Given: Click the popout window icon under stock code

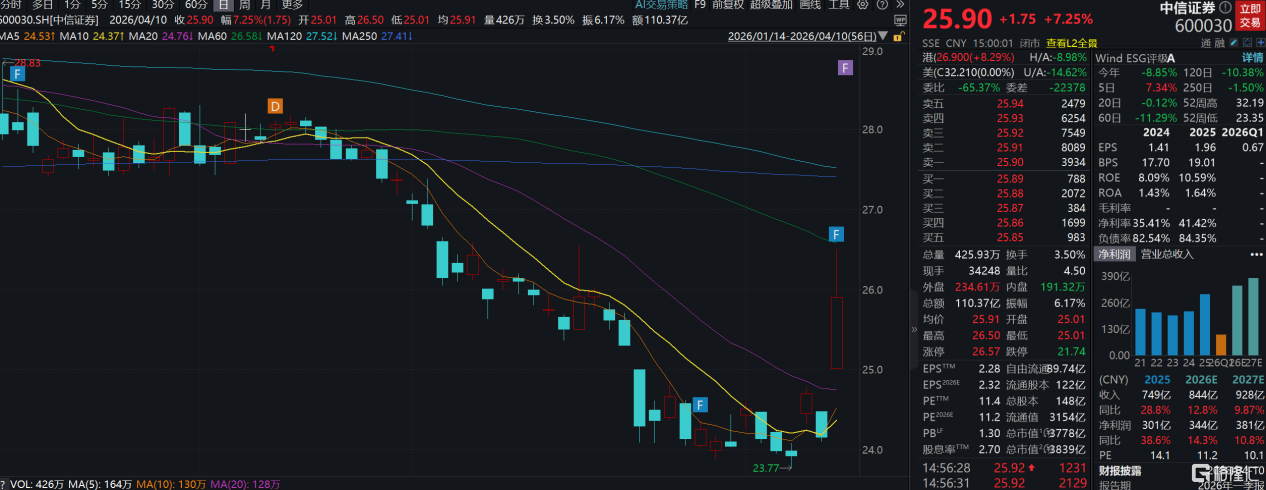Looking at the screenshot, I should [x=1247, y=43].
